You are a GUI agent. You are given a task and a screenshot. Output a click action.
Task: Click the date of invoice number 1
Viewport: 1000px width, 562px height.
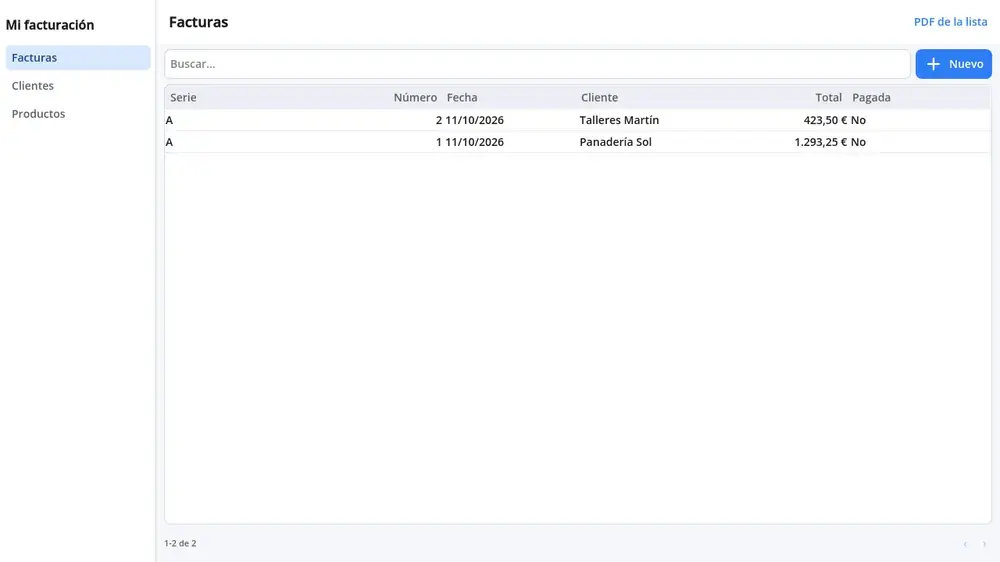click(474, 142)
